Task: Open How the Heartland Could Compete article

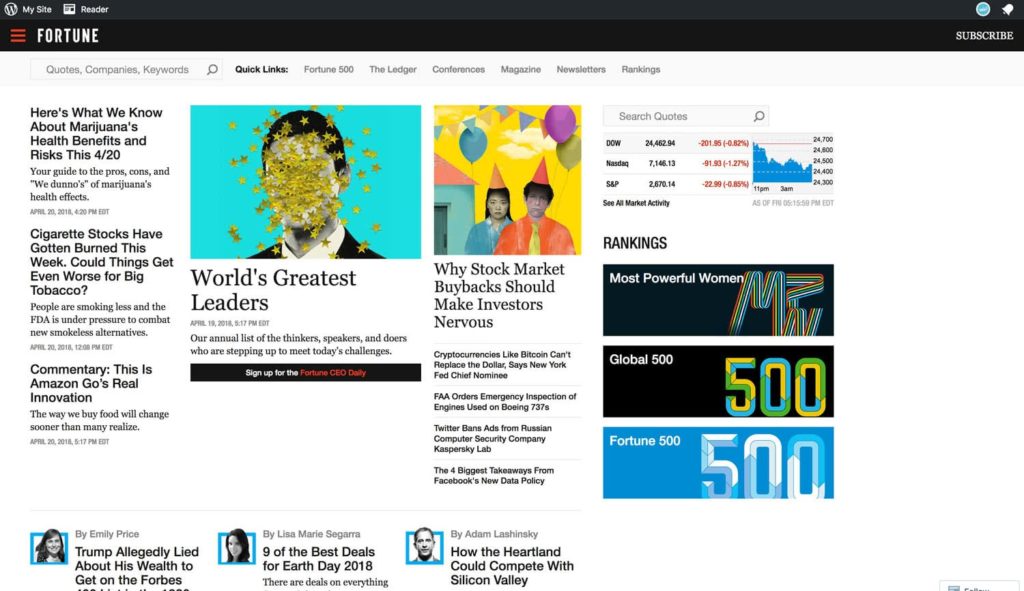Action: [x=512, y=566]
